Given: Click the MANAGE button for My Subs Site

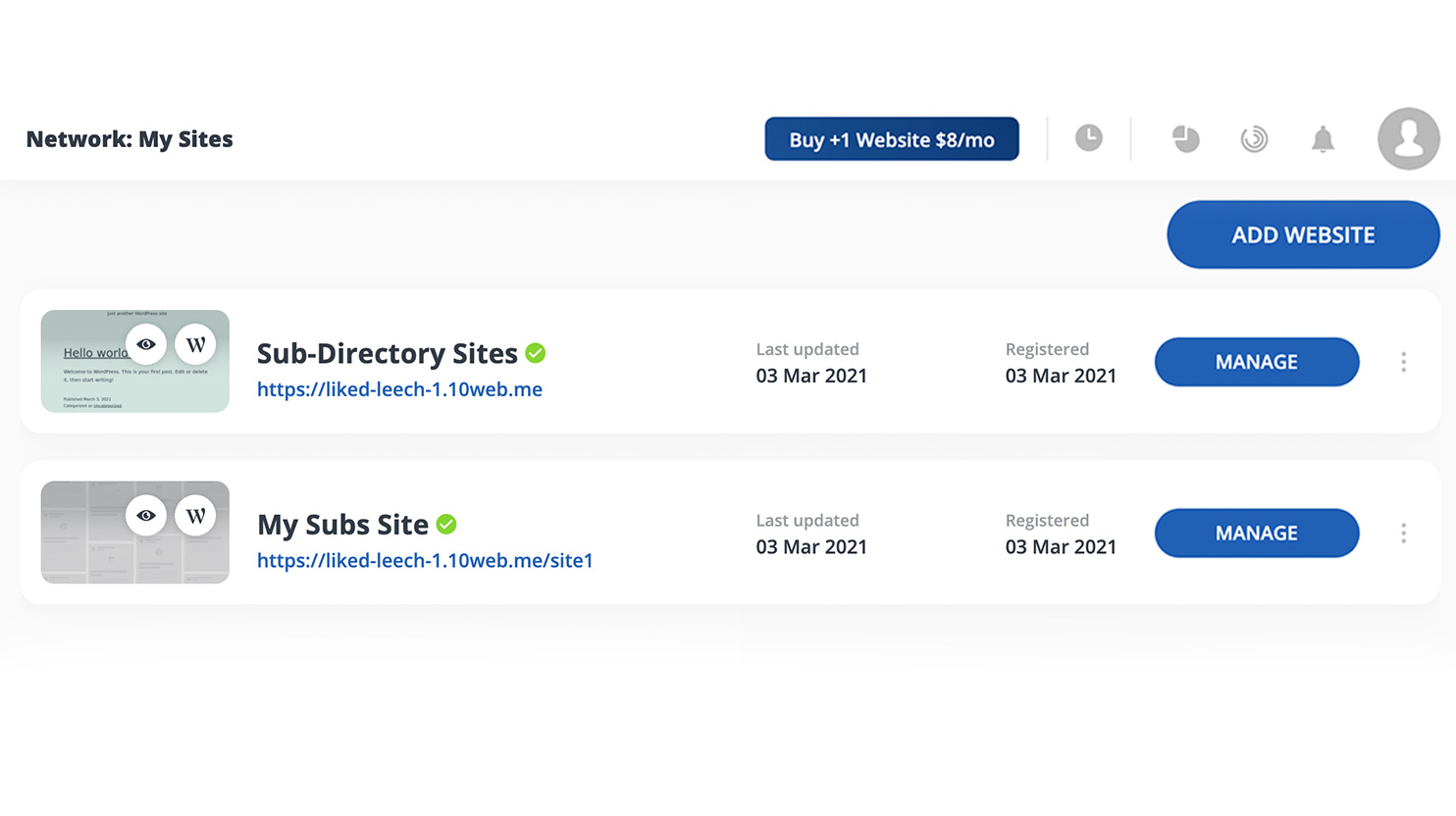Looking at the screenshot, I should (x=1257, y=533).
